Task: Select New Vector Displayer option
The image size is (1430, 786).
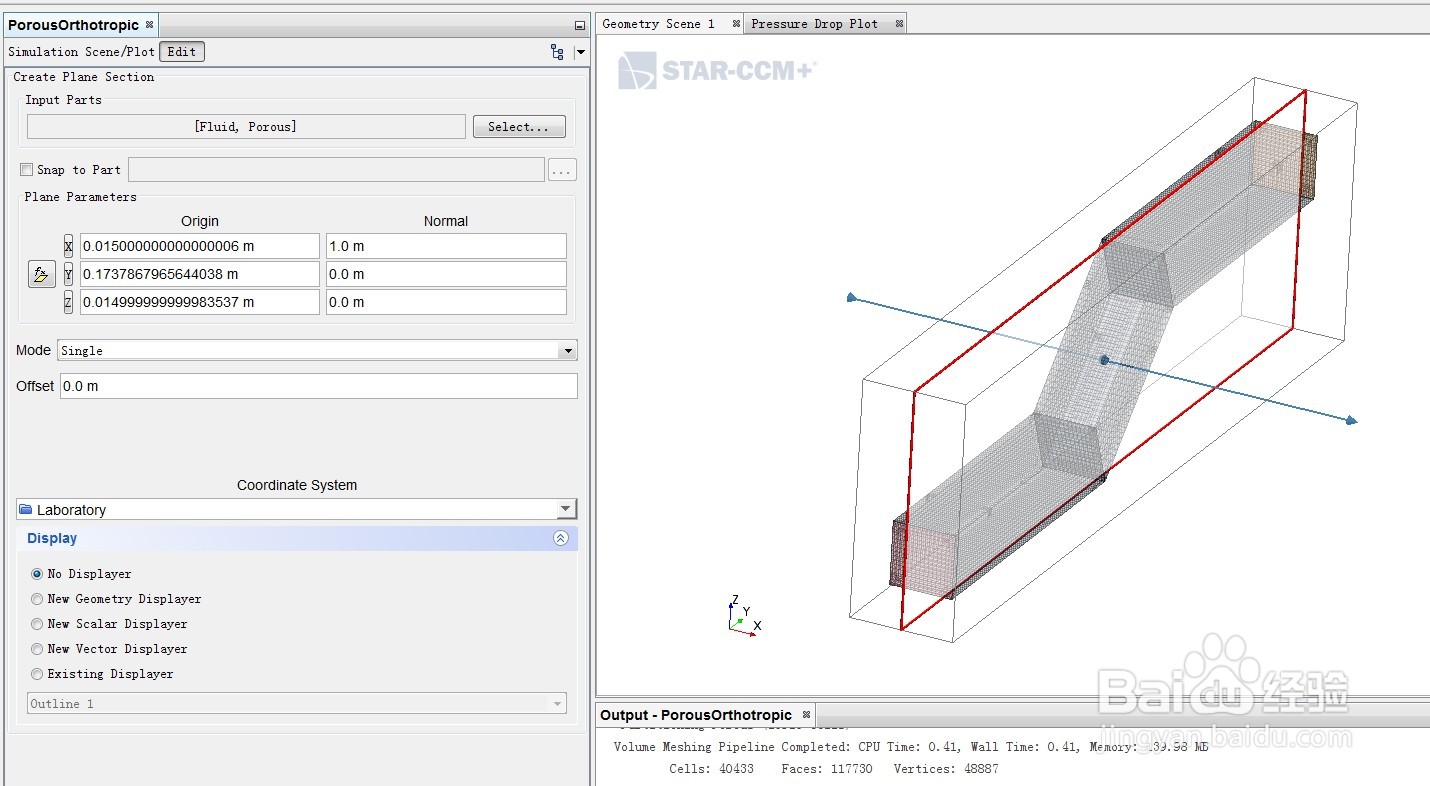Action: tap(37, 649)
